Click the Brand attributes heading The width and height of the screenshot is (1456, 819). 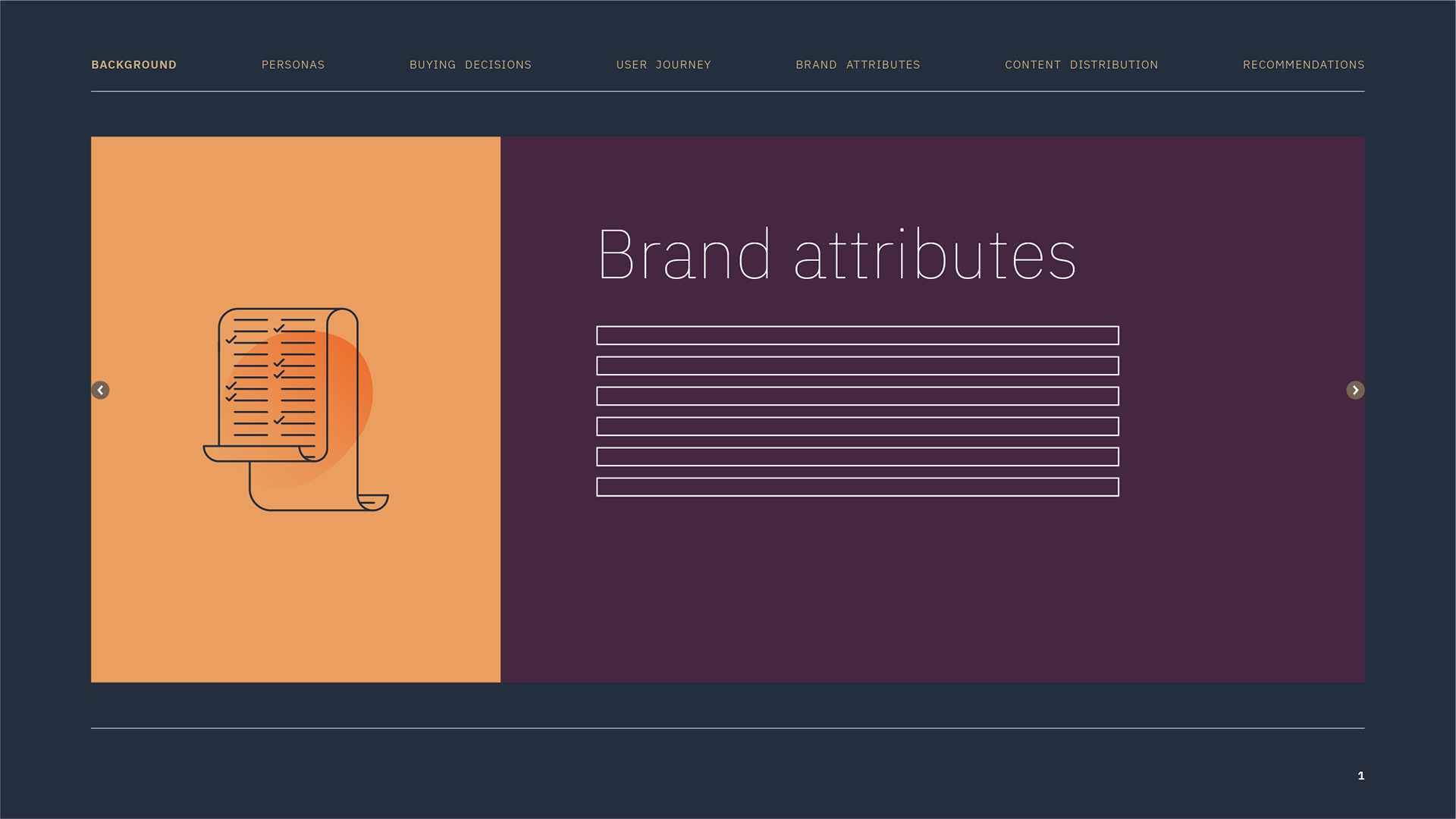coord(836,255)
